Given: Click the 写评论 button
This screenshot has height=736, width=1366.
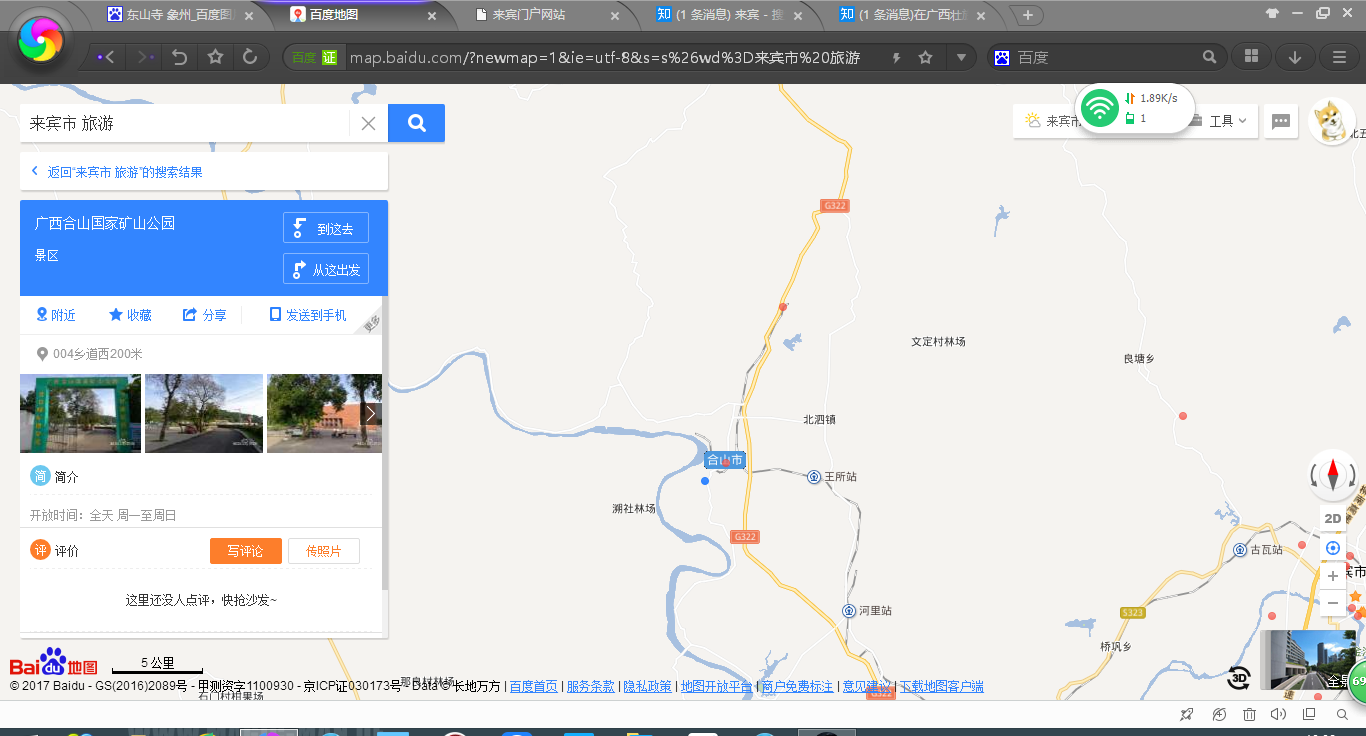Looking at the screenshot, I should pos(246,551).
